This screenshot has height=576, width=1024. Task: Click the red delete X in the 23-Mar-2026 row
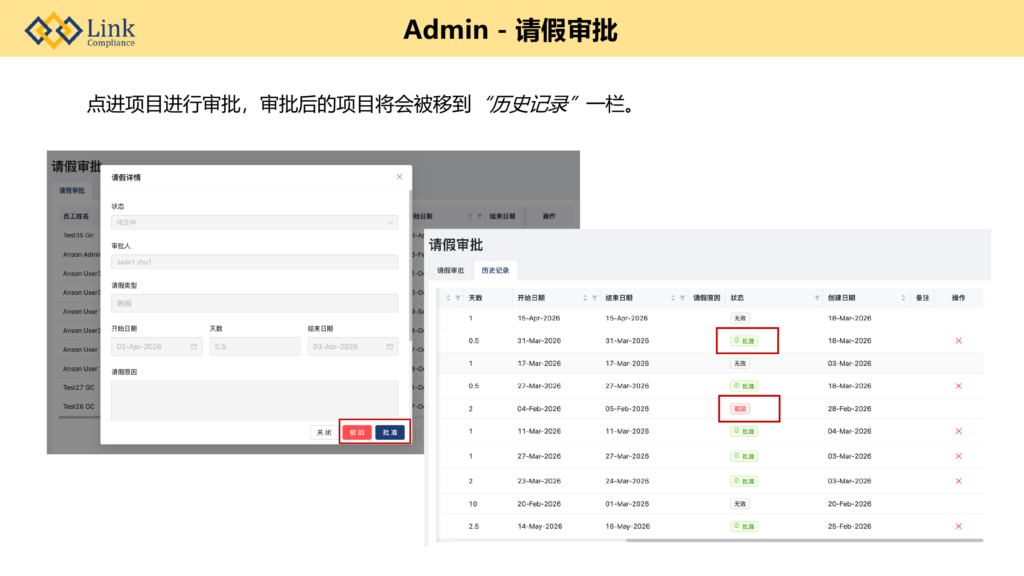[x=958, y=480]
